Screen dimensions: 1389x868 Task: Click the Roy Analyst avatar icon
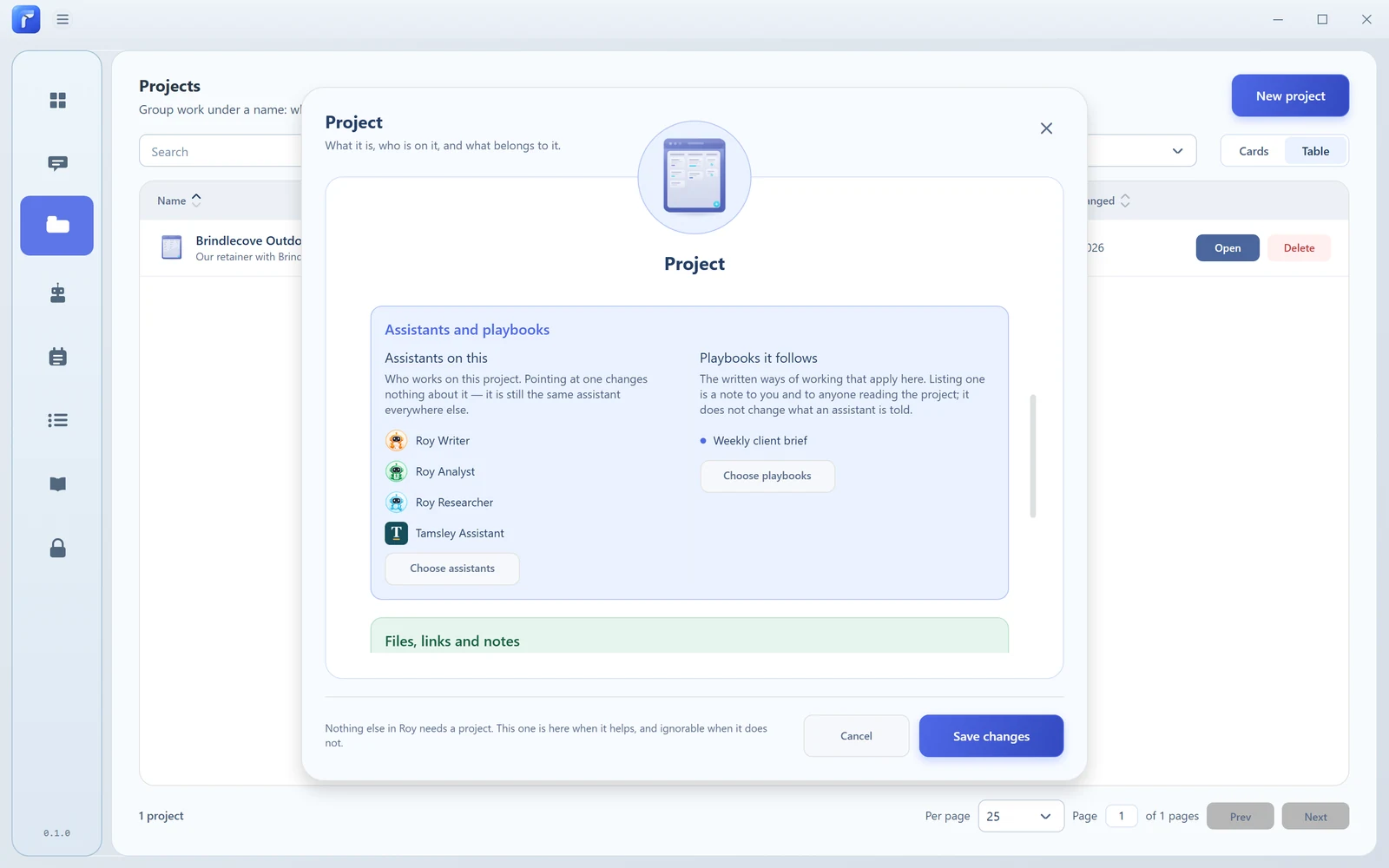coord(396,471)
